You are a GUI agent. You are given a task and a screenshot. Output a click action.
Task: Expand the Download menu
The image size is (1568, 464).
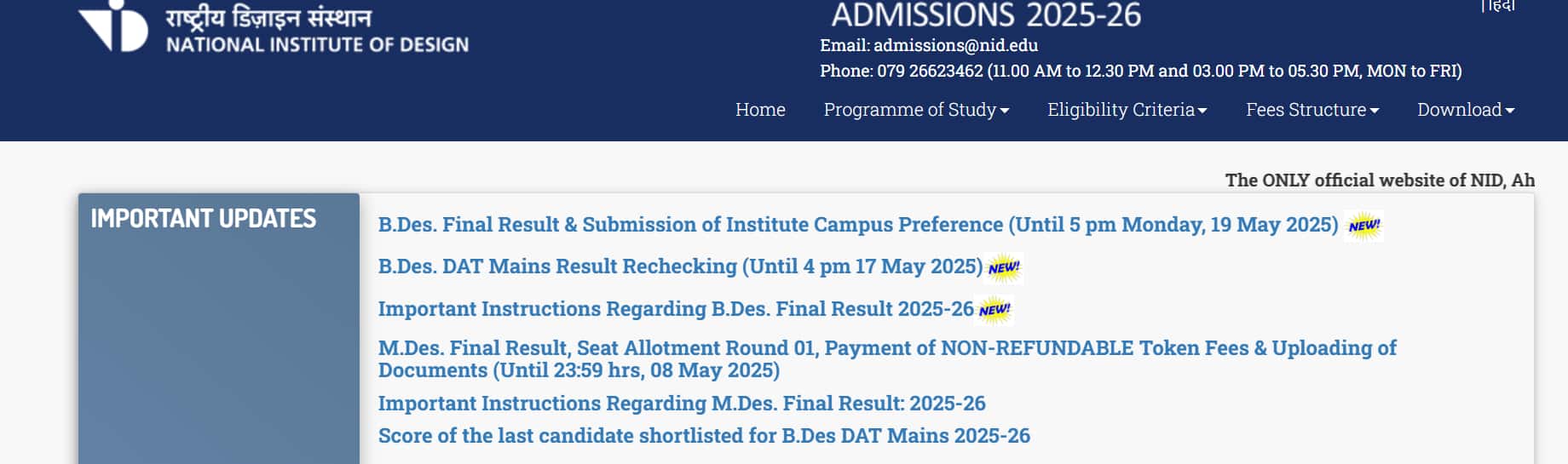coord(1466,110)
